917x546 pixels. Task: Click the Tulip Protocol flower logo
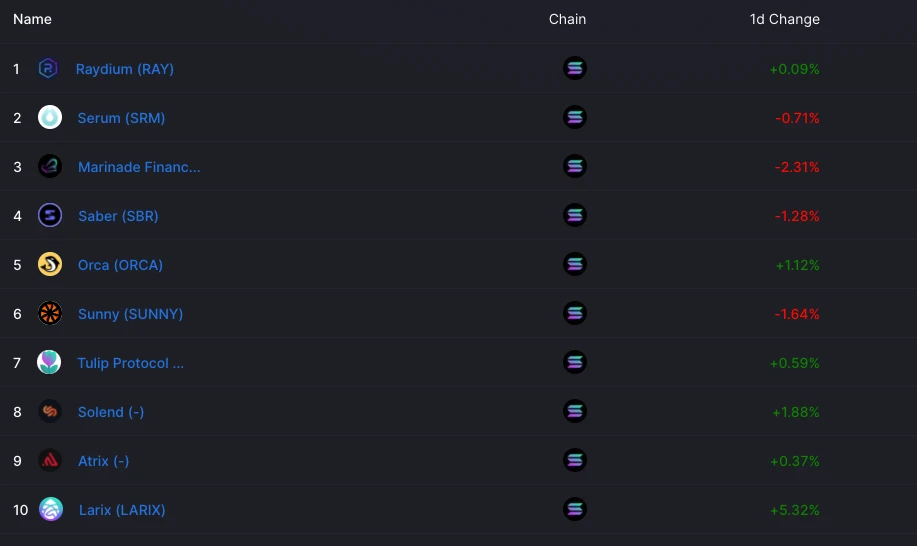(49, 362)
